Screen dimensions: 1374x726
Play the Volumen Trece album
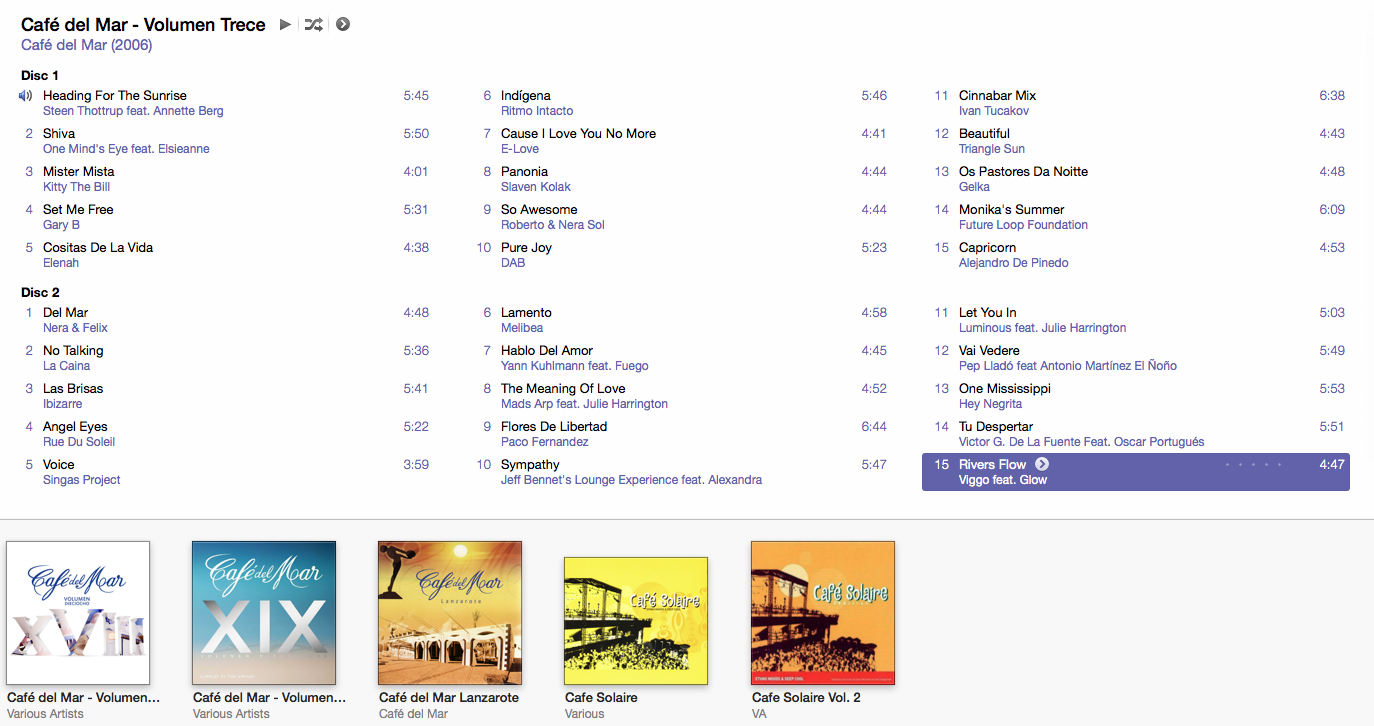click(285, 25)
